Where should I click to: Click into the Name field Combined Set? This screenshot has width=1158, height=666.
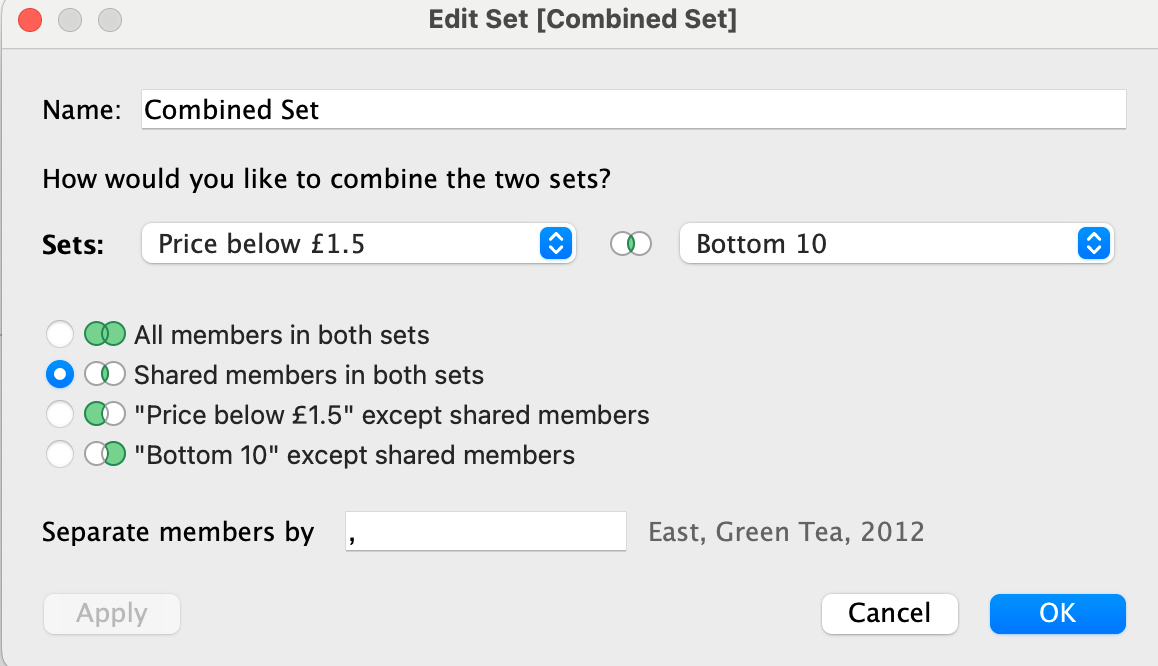[x=634, y=109]
